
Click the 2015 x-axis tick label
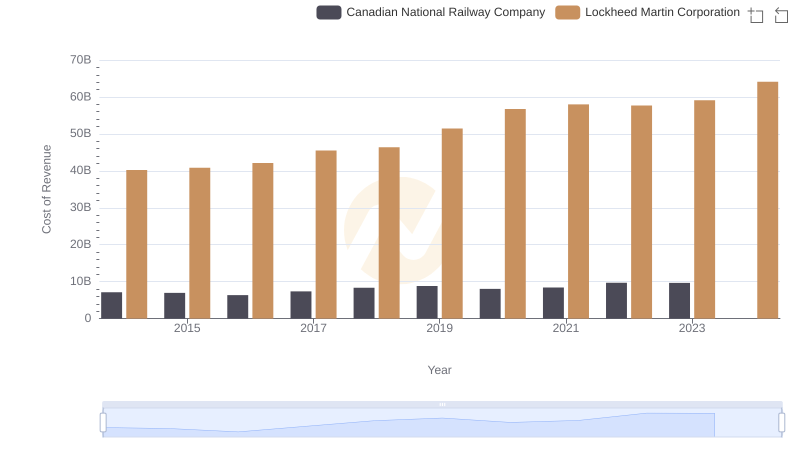[x=187, y=328]
